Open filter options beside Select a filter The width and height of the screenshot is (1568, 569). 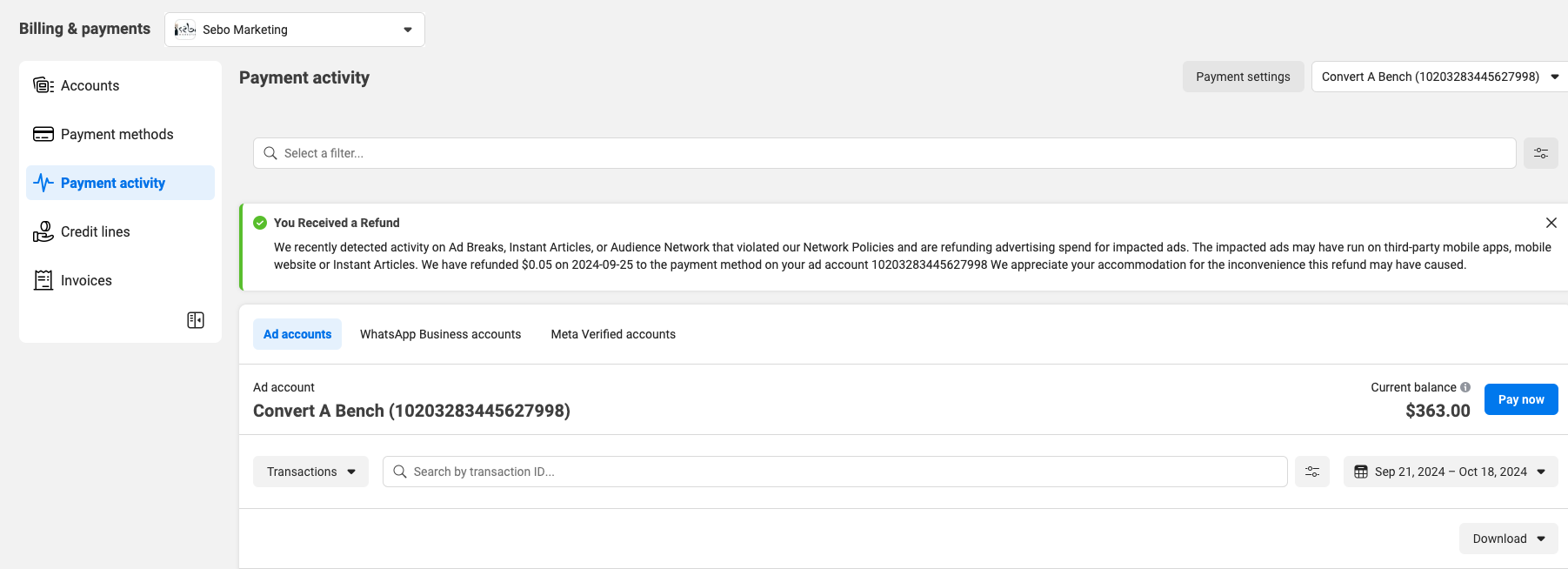click(x=1541, y=153)
